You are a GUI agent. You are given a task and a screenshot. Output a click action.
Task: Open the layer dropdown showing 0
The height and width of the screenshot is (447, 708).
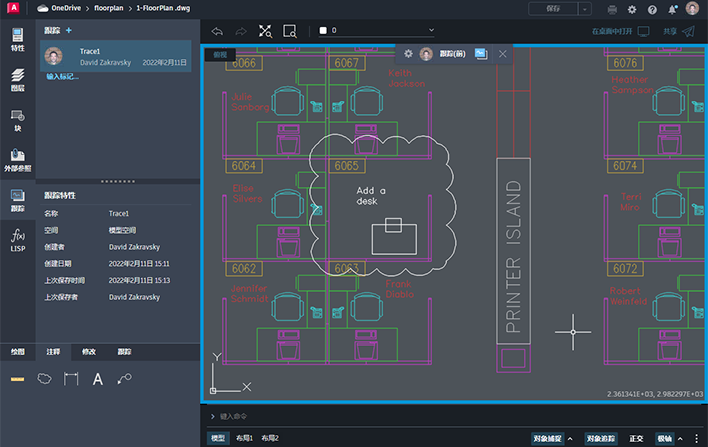tap(377, 30)
